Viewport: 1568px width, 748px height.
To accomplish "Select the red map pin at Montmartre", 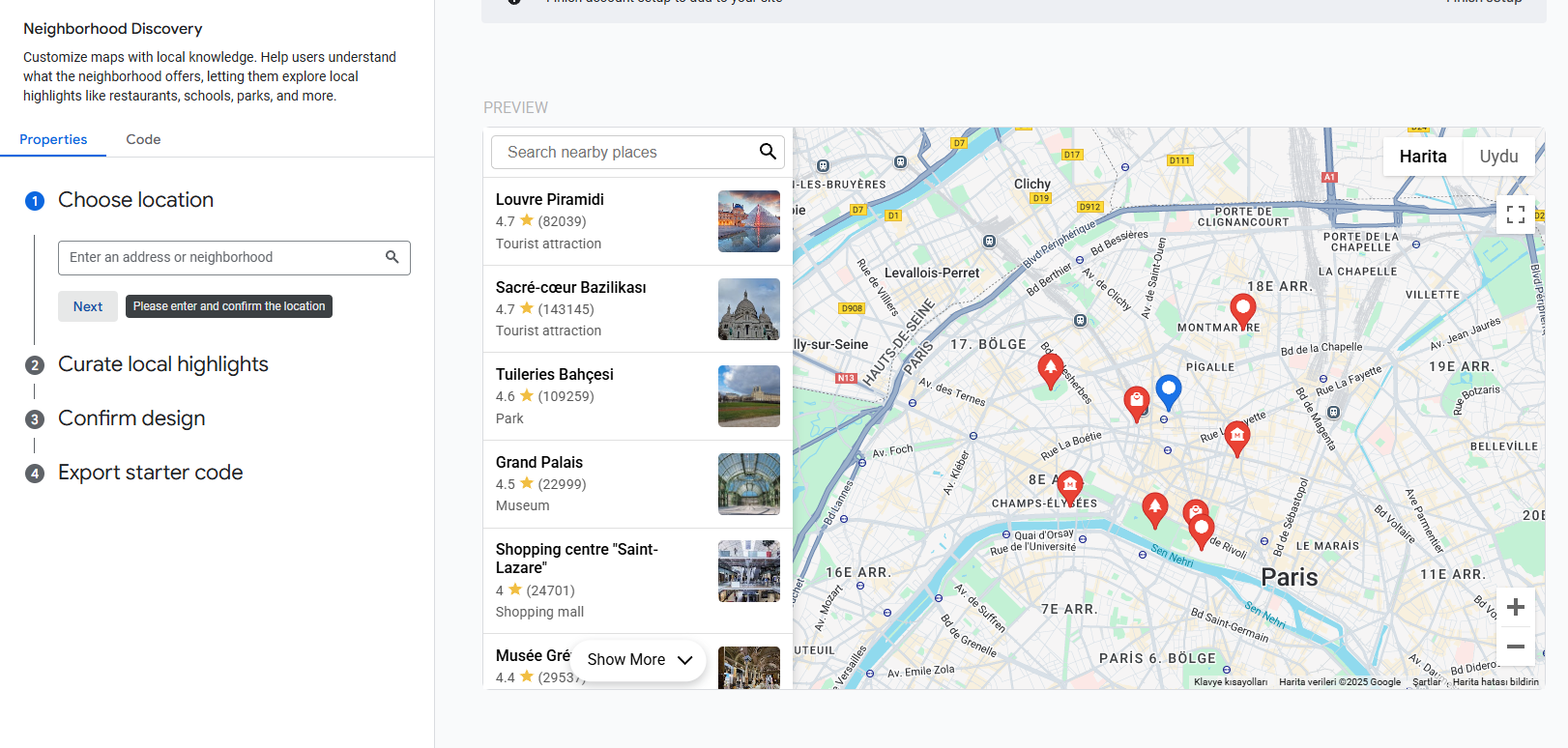I will click(1242, 312).
